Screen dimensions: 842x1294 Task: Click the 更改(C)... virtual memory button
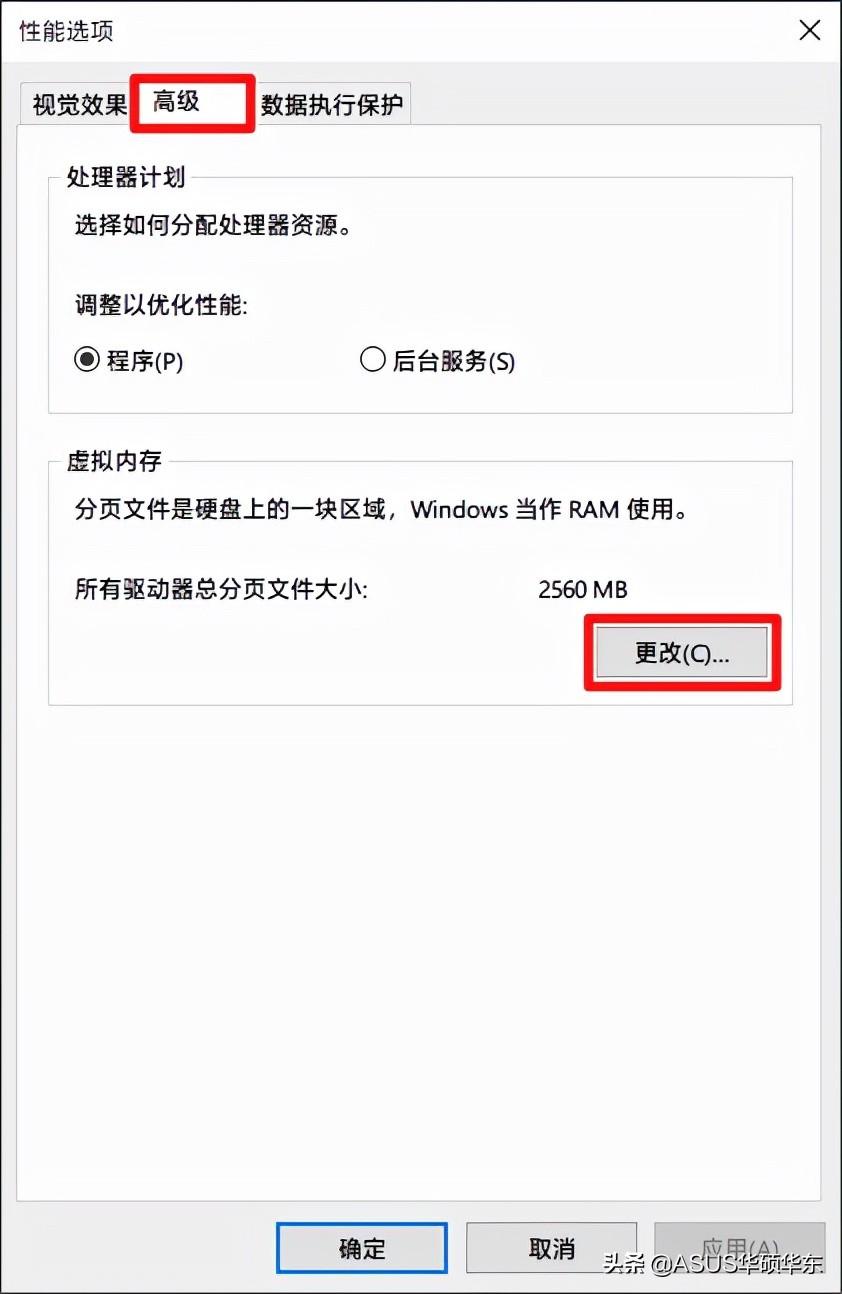pyautogui.click(x=682, y=653)
